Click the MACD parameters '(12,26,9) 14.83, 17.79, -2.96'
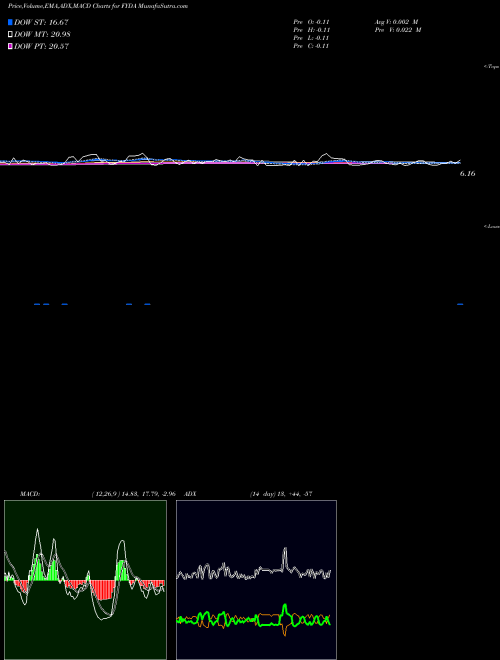This screenshot has width=500, height=660. coord(133,494)
